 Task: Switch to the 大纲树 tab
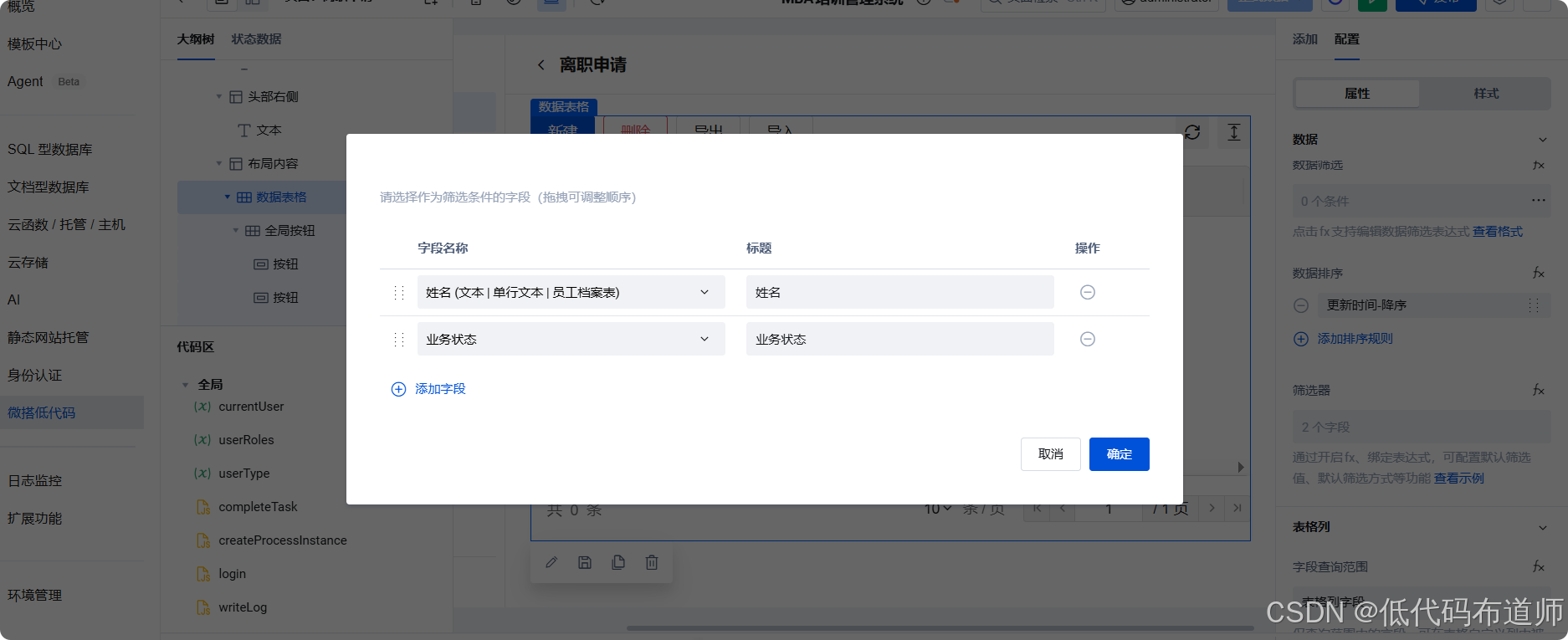coord(196,39)
